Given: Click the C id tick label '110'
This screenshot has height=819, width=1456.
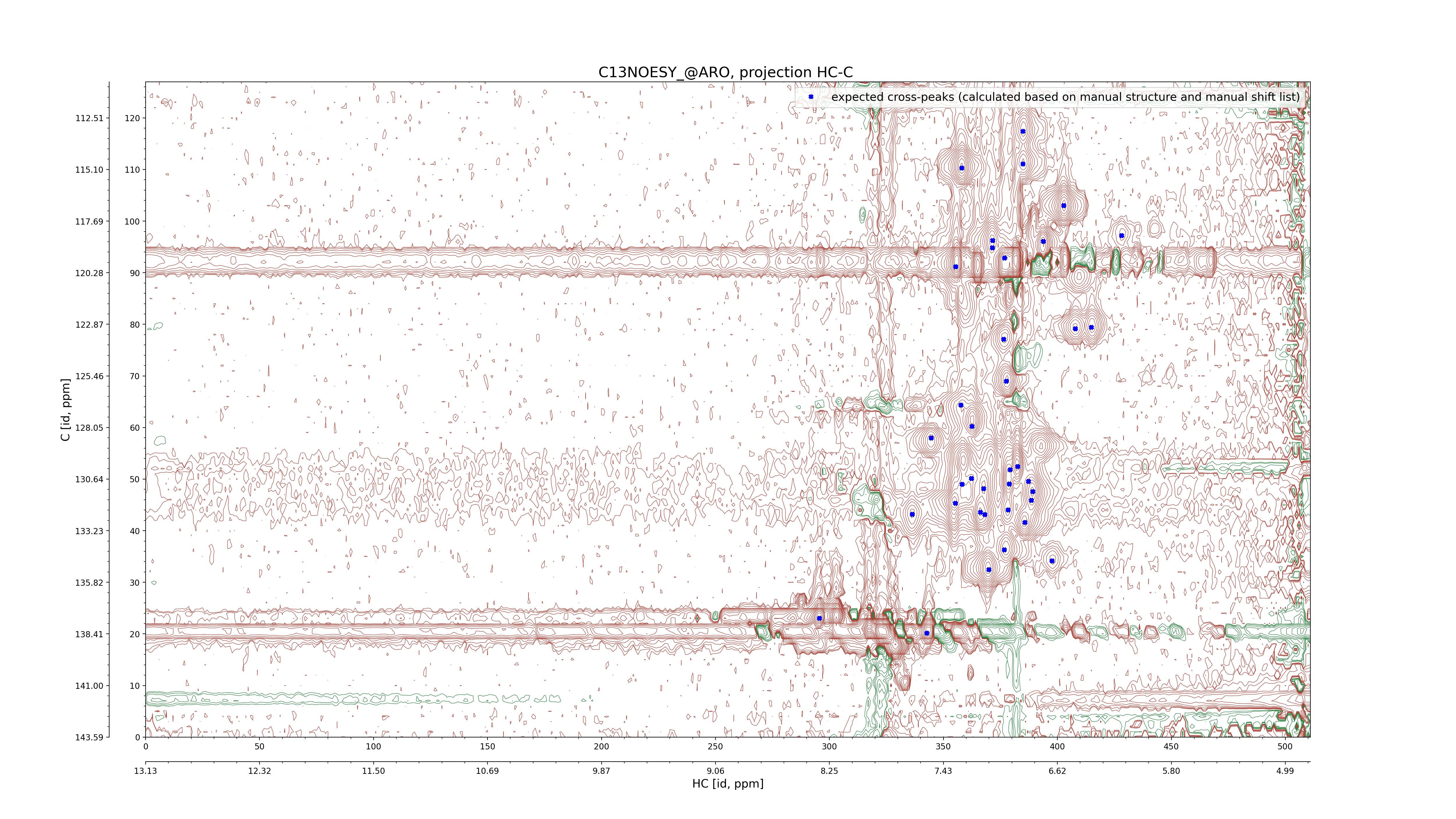Looking at the screenshot, I should pyautogui.click(x=132, y=170).
